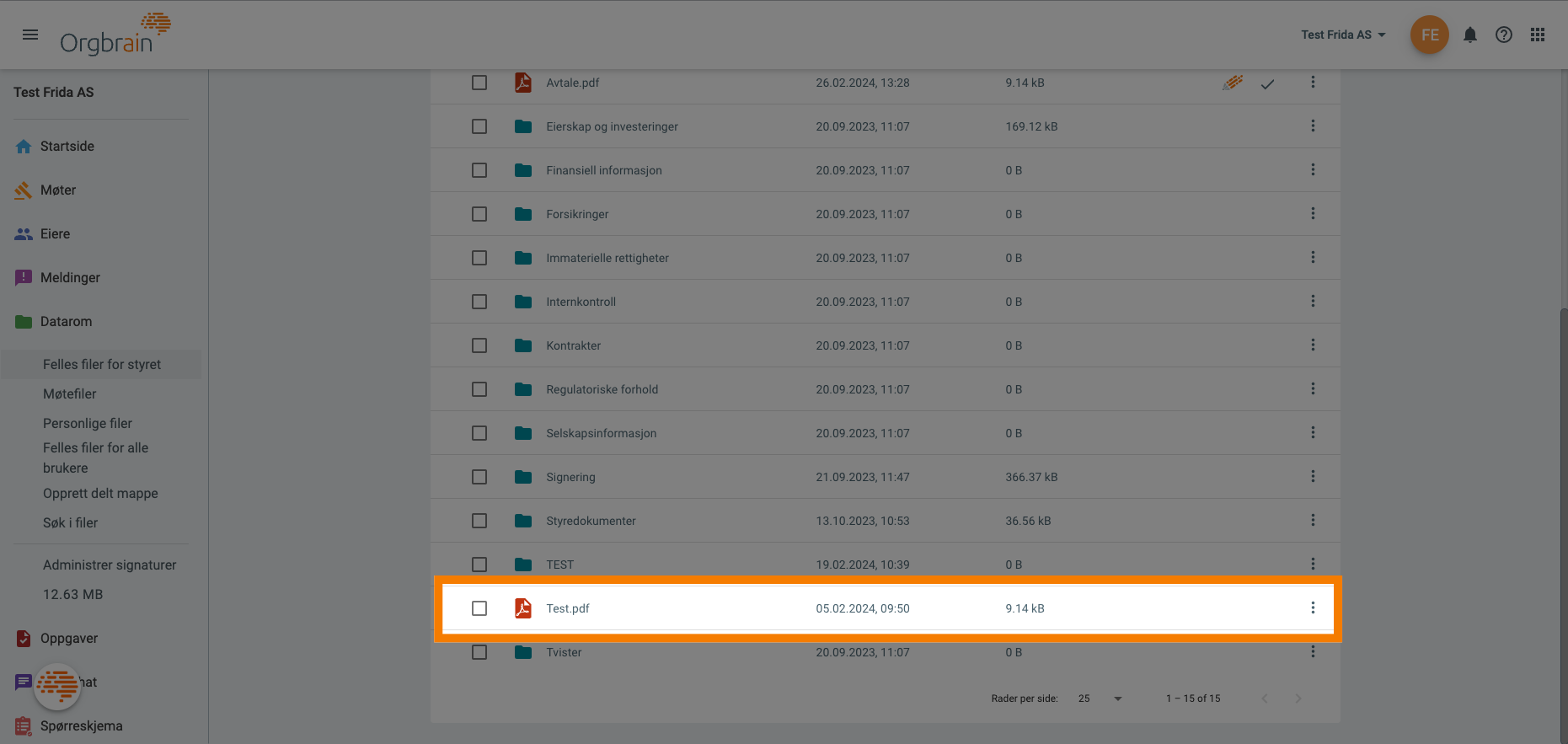1568x744 pixels.
Task: Check the Internkontroll row checkbox
Action: 479,302
